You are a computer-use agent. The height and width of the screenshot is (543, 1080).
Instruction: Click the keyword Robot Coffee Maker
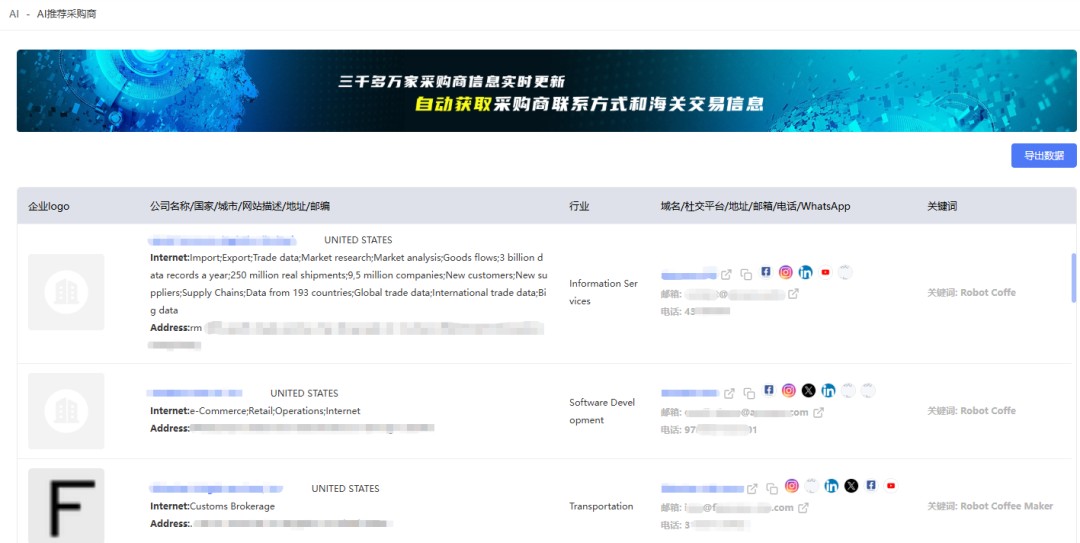(990, 506)
